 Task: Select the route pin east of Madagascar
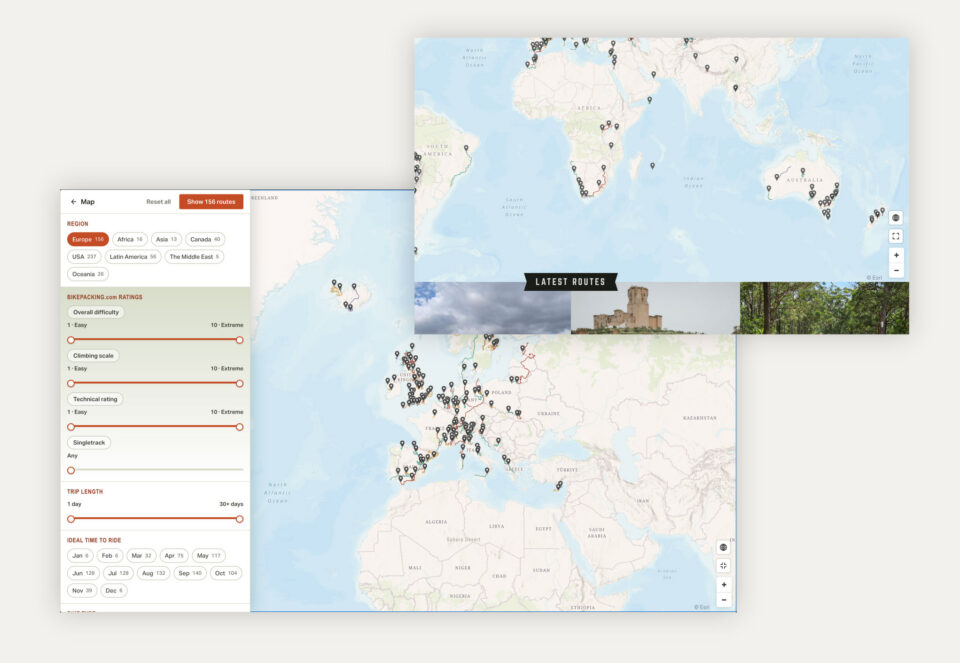(652, 166)
